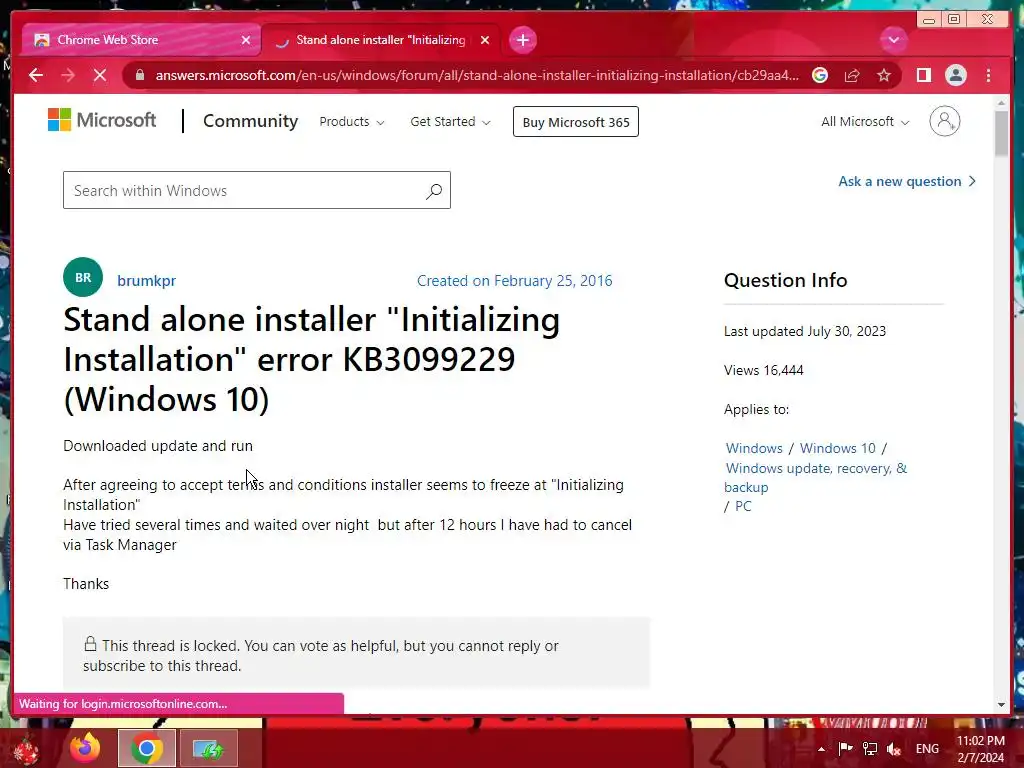Click the muted volume tray icon

[893, 749]
